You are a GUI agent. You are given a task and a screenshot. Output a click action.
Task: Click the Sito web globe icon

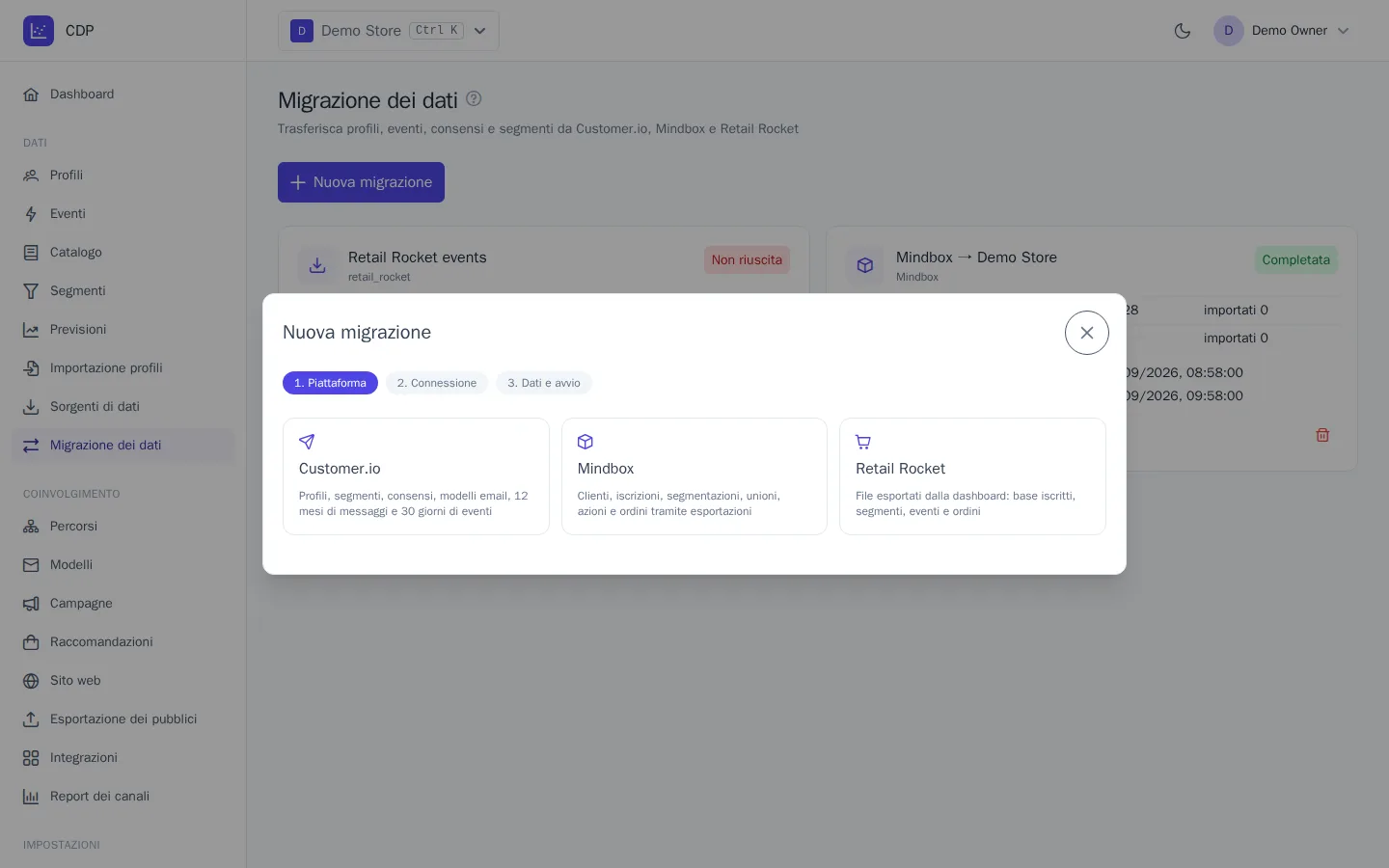31,681
